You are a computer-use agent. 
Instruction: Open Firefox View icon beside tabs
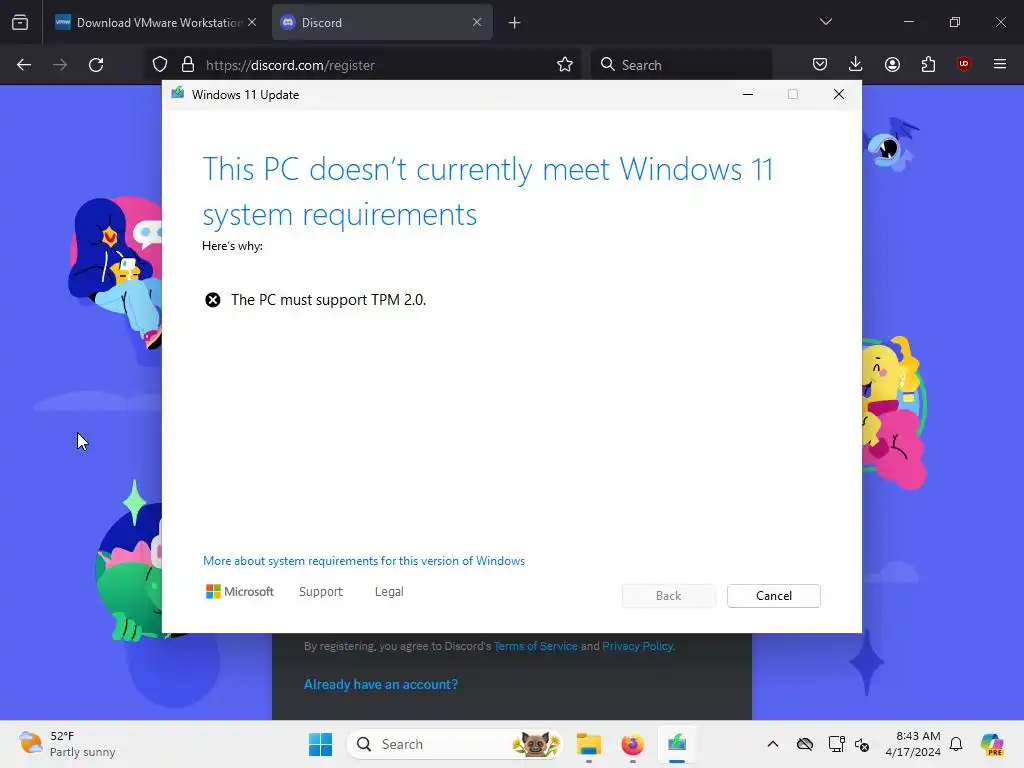[x=20, y=23]
